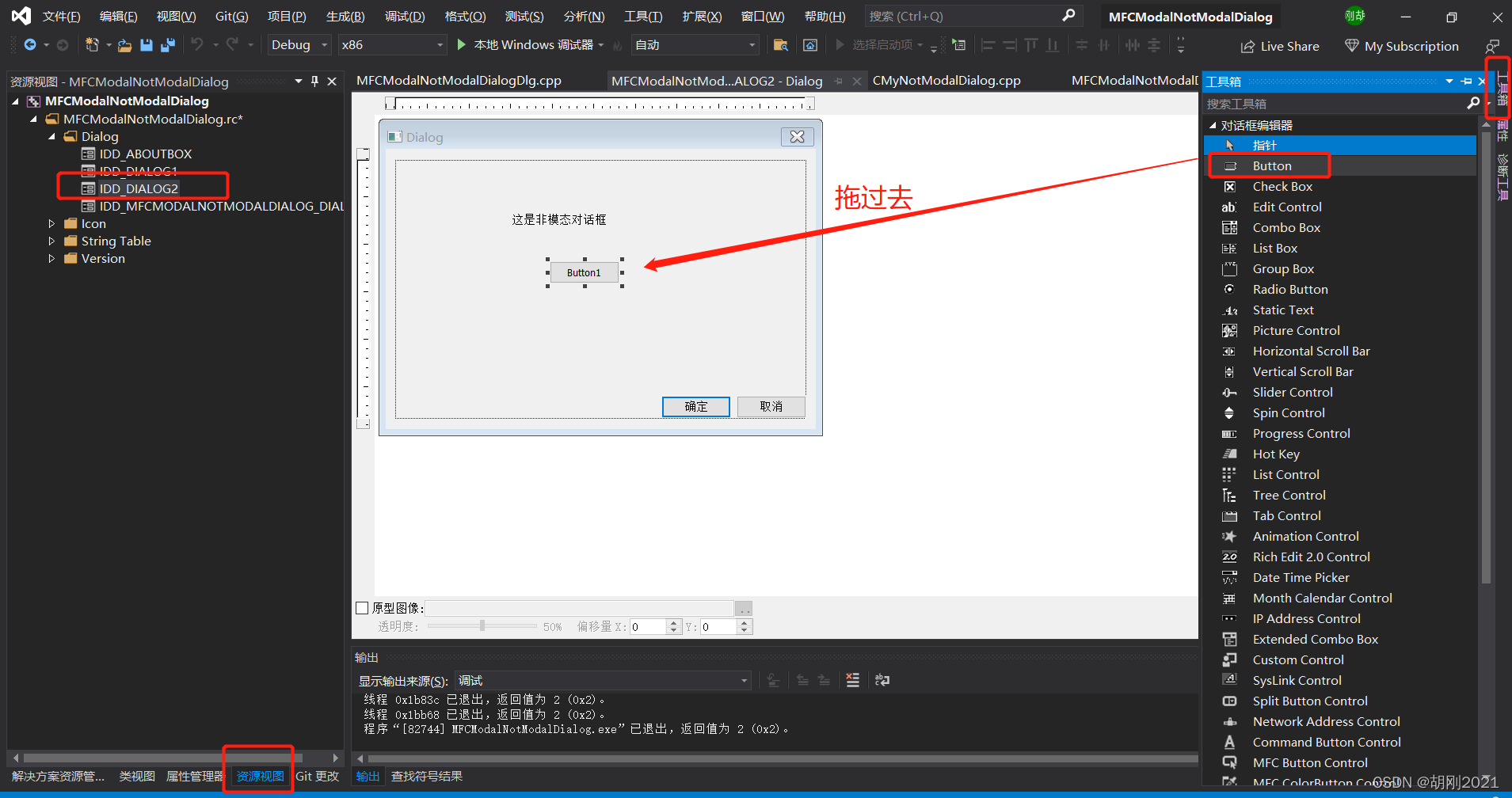Image resolution: width=1512 pixels, height=798 pixels.
Task: Open the 格式(O) menu
Action: (x=466, y=16)
